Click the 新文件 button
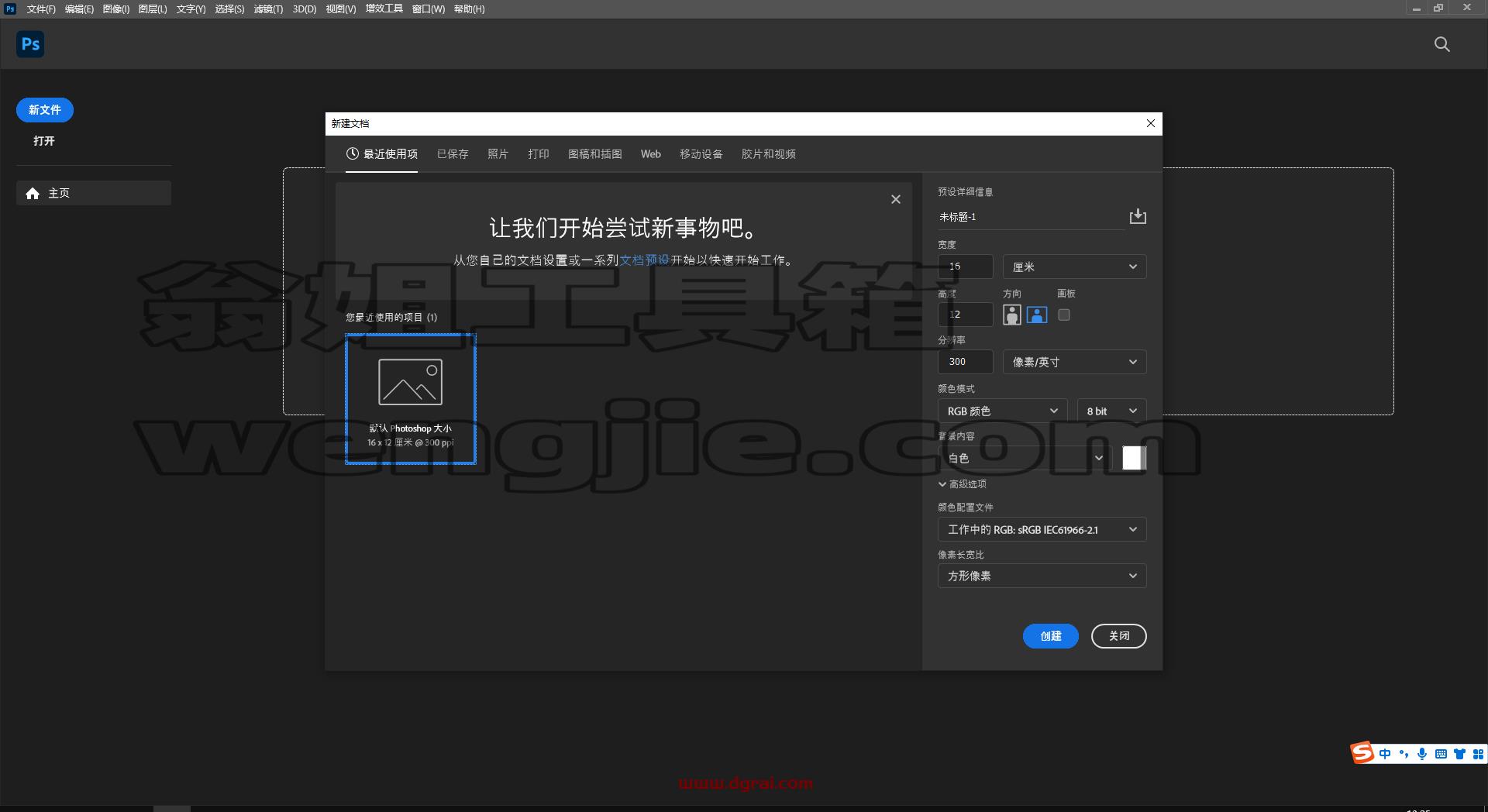1488x812 pixels. (x=45, y=110)
